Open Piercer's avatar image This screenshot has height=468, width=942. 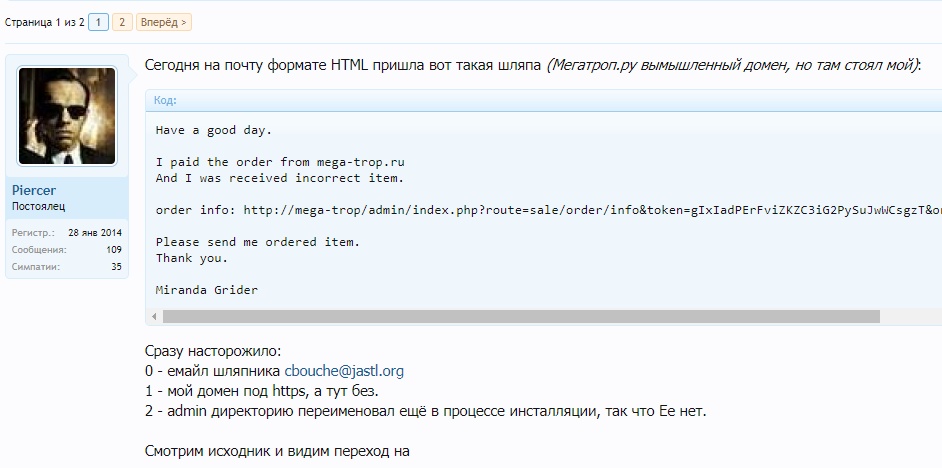click(x=67, y=116)
